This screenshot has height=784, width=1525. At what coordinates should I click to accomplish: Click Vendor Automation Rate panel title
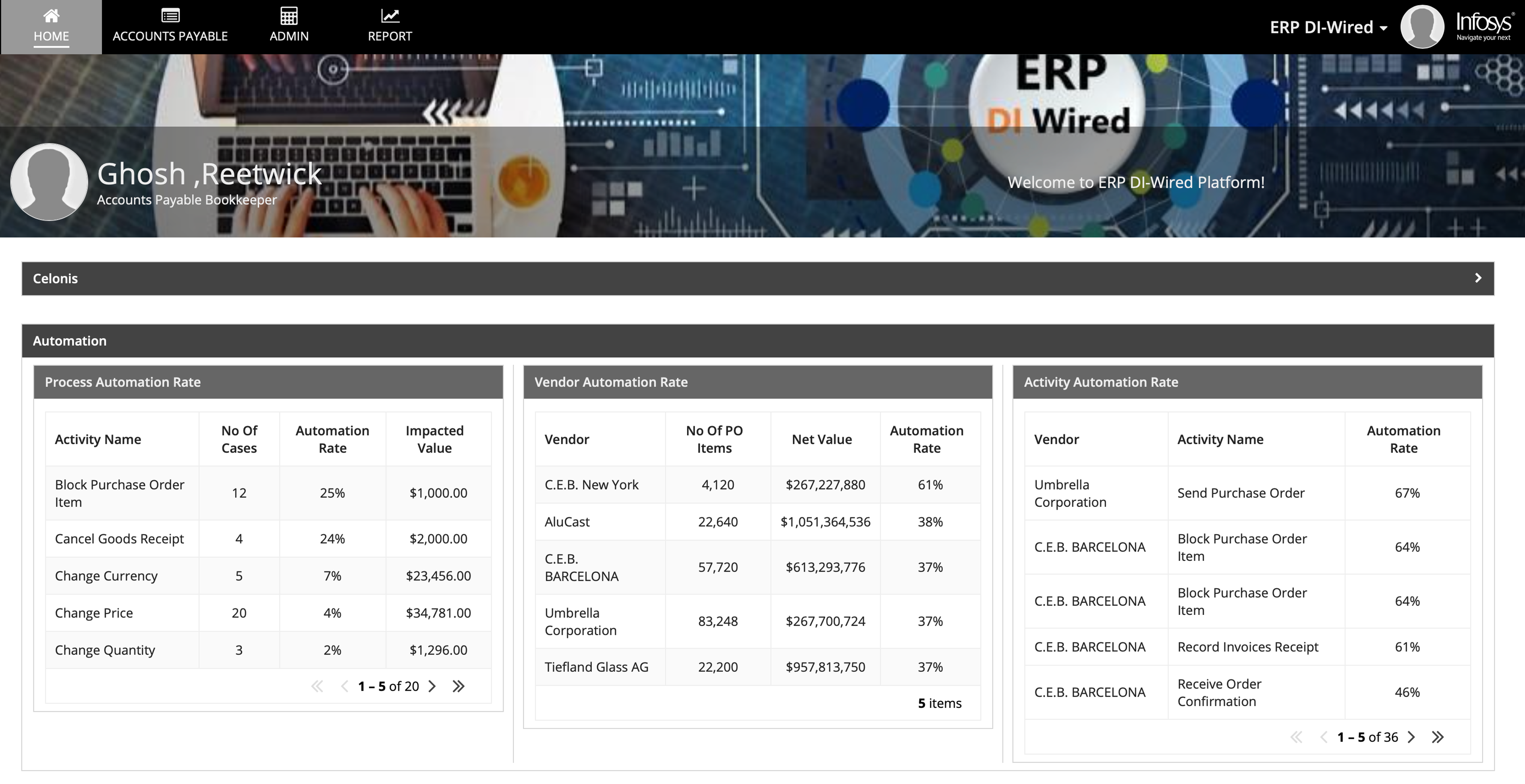[x=611, y=382]
